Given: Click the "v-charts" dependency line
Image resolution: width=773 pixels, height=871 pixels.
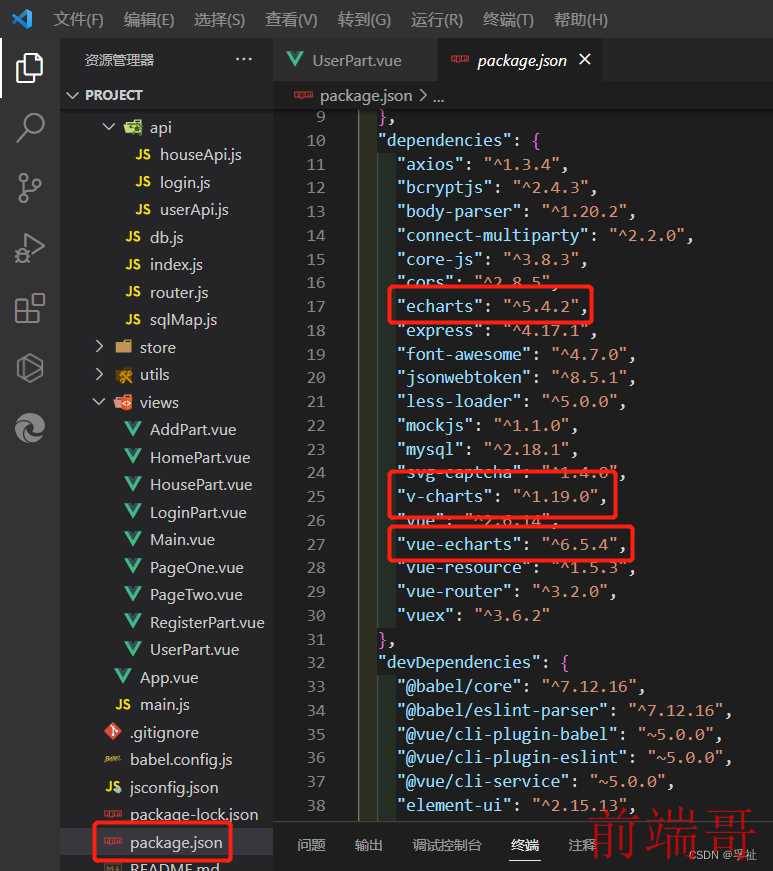Looking at the screenshot, I should (x=502, y=497).
